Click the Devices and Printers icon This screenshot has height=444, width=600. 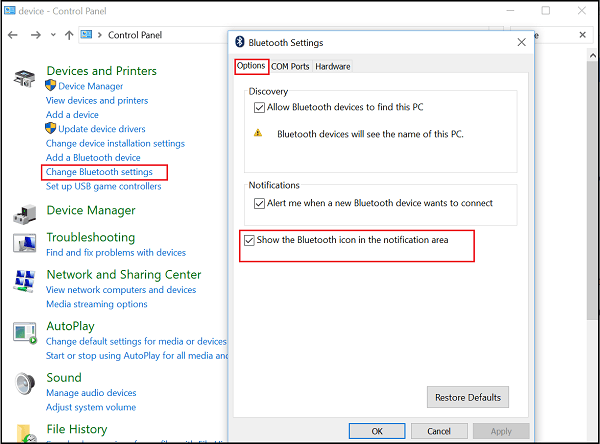click(x=24, y=78)
